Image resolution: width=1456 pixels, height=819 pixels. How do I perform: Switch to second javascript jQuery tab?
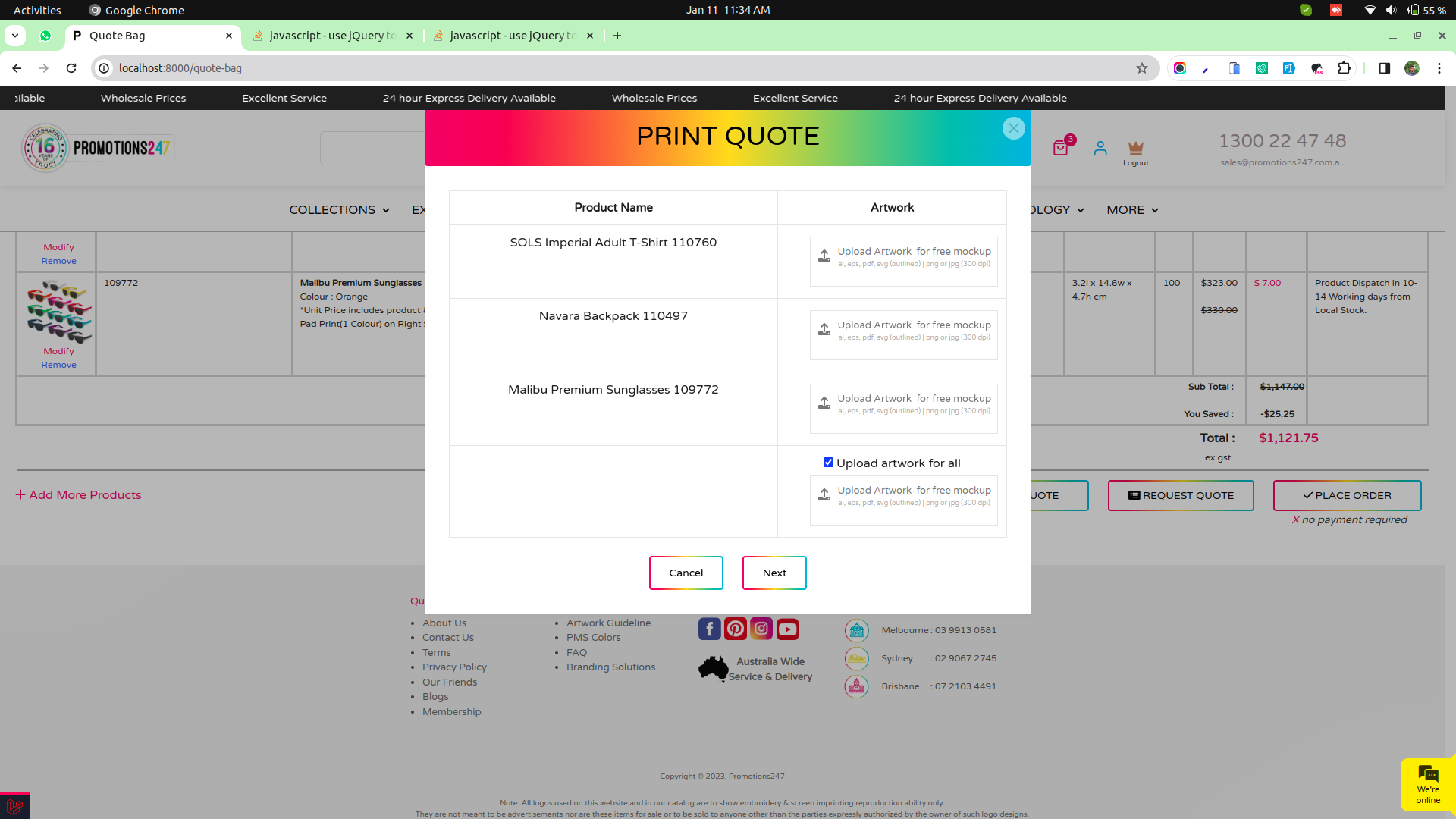513,36
